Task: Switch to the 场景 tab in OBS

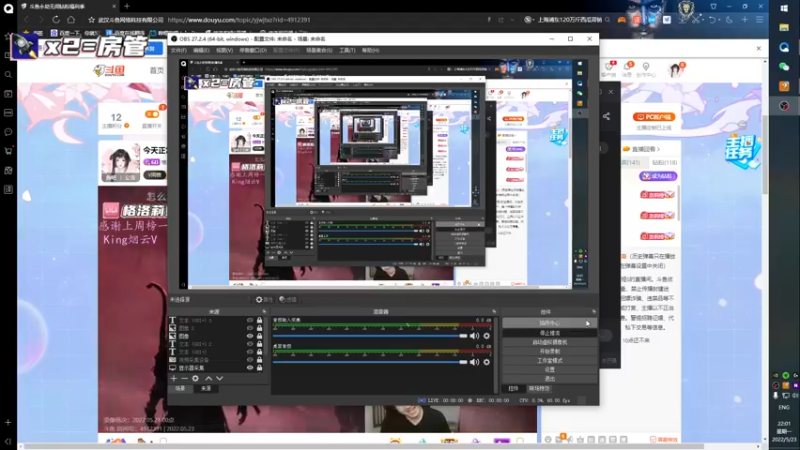Action: pyautogui.click(x=180, y=388)
